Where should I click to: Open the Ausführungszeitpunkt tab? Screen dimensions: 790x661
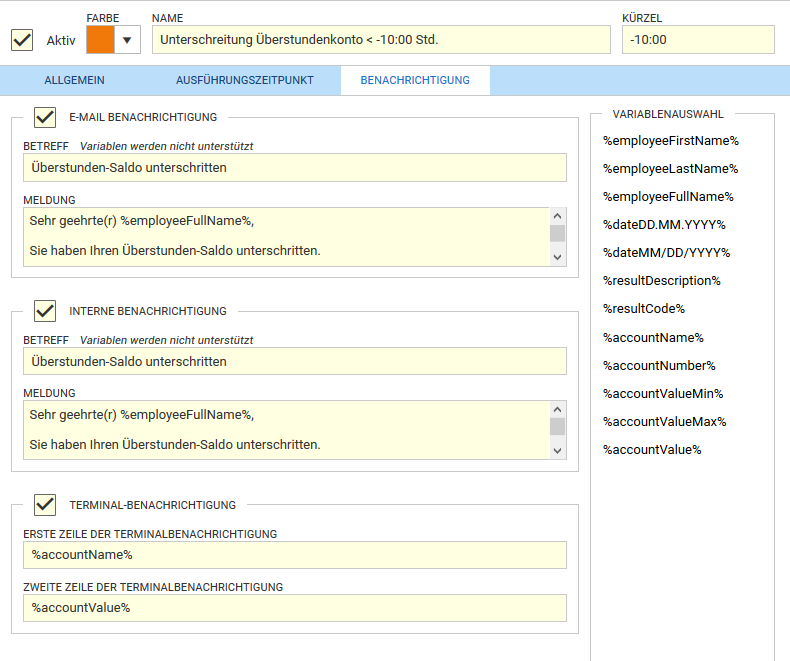click(245, 80)
